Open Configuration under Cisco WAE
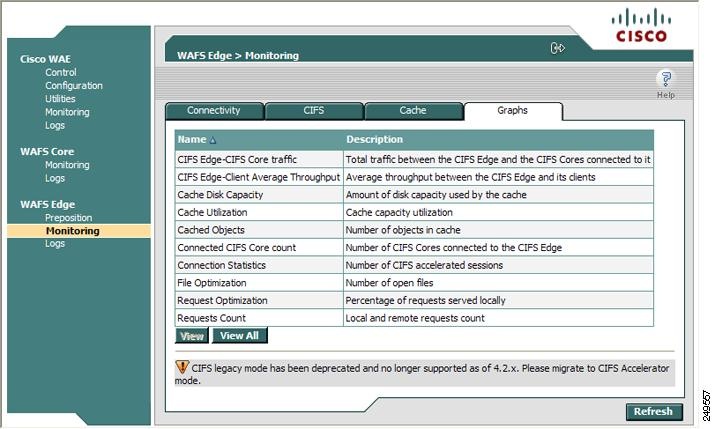Viewport: 712px width, 429px height. (x=74, y=85)
